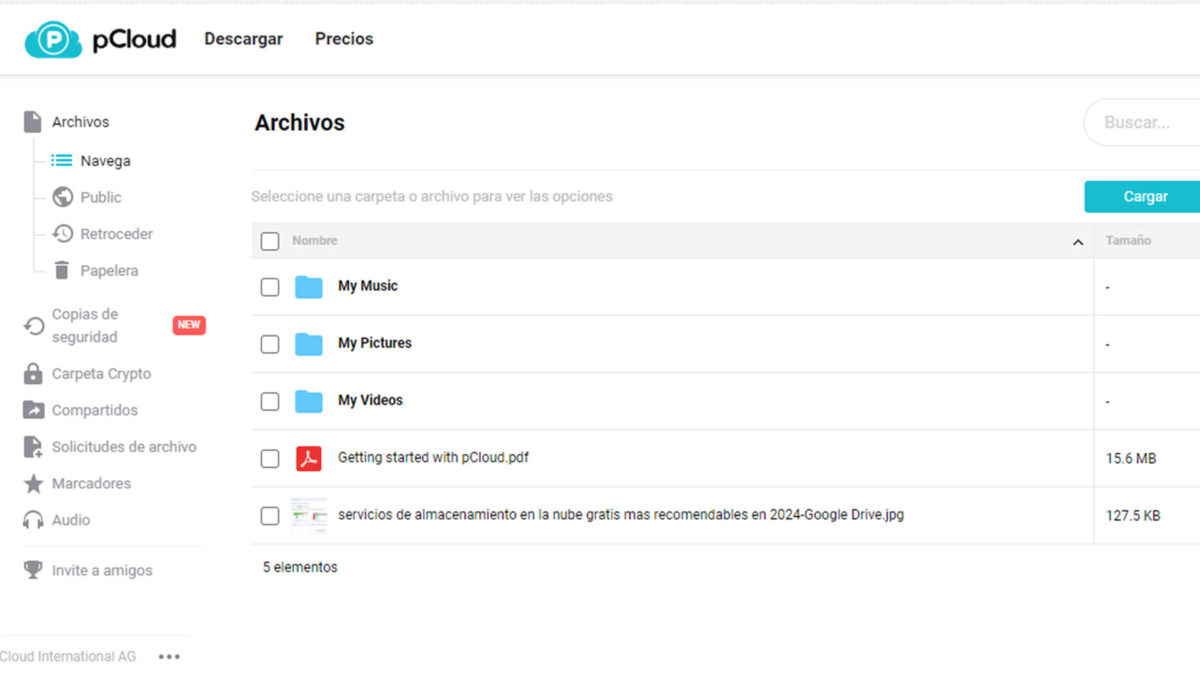Go to the Precios page
This screenshot has width=1200, height=675.
point(344,39)
